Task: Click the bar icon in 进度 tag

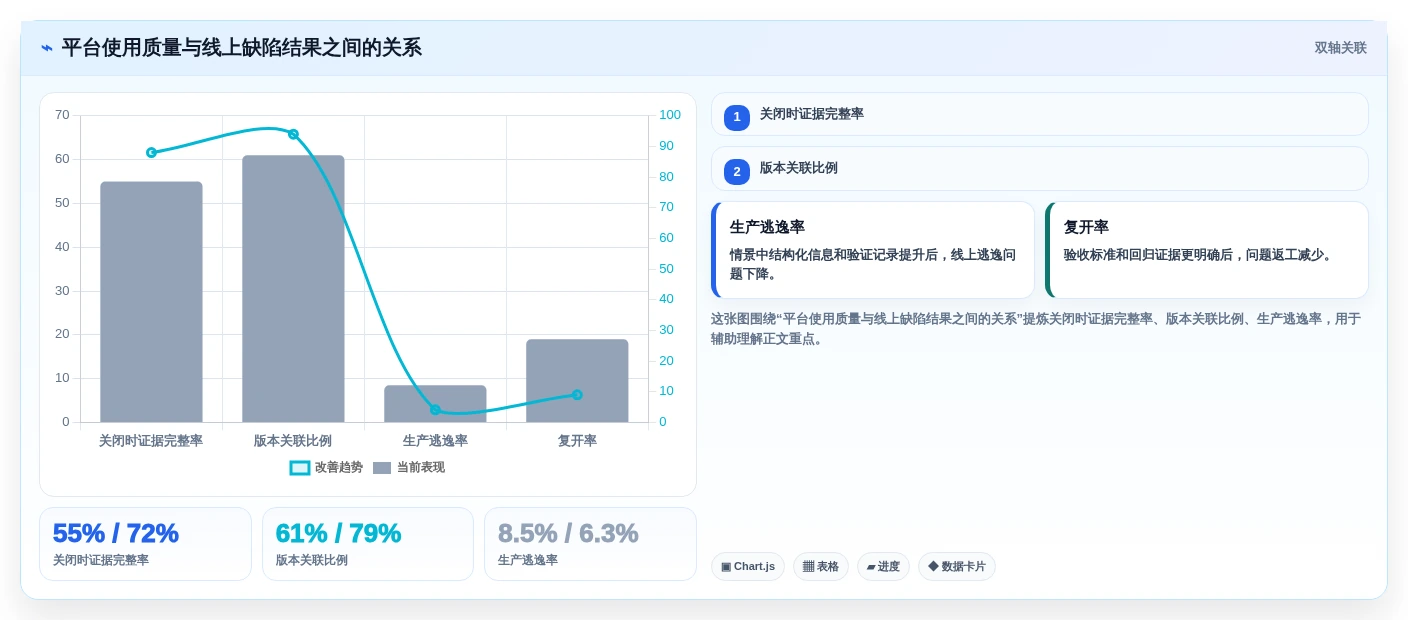Action: coord(871,567)
